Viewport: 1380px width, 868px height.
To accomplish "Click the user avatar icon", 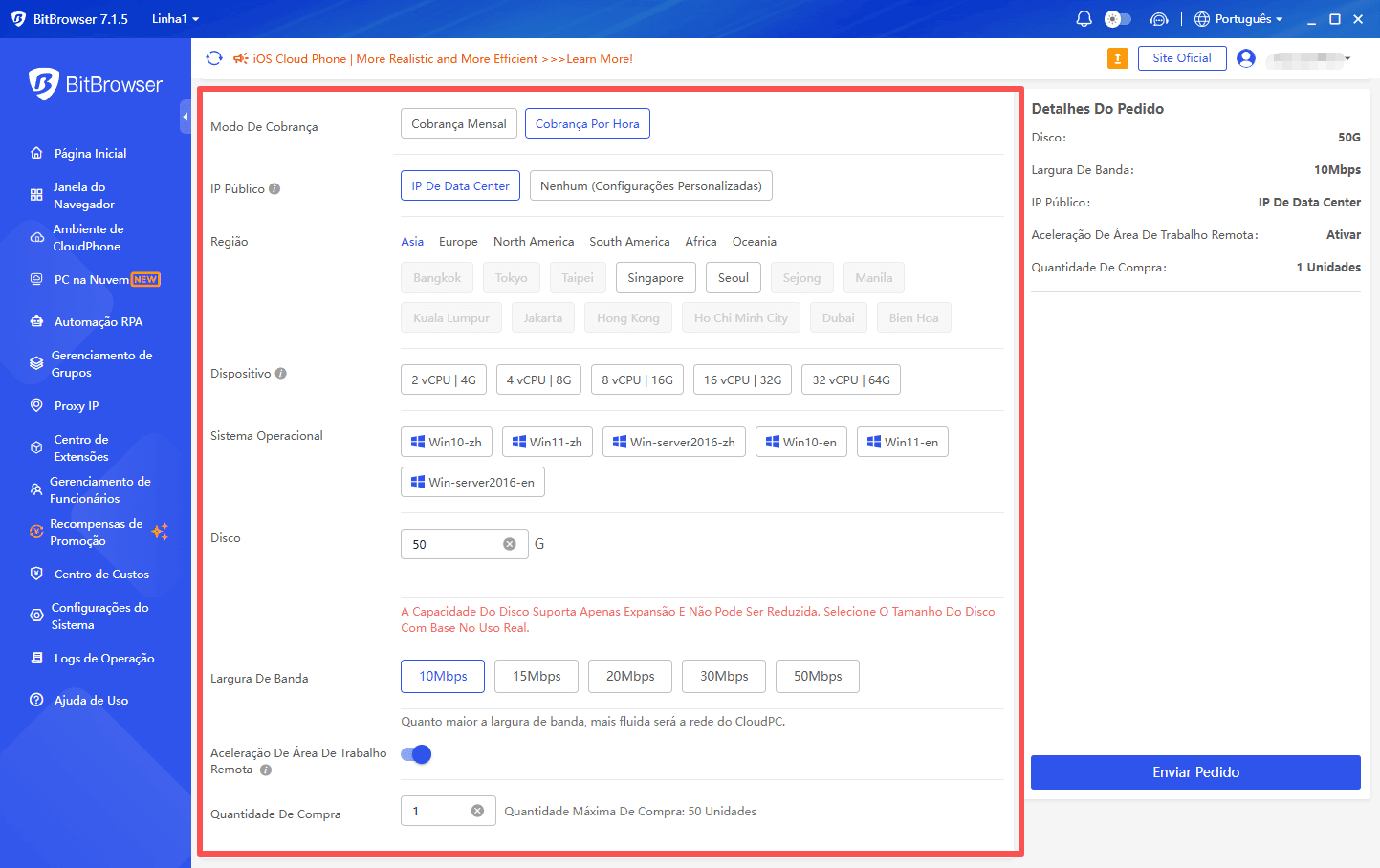I will tap(1246, 58).
